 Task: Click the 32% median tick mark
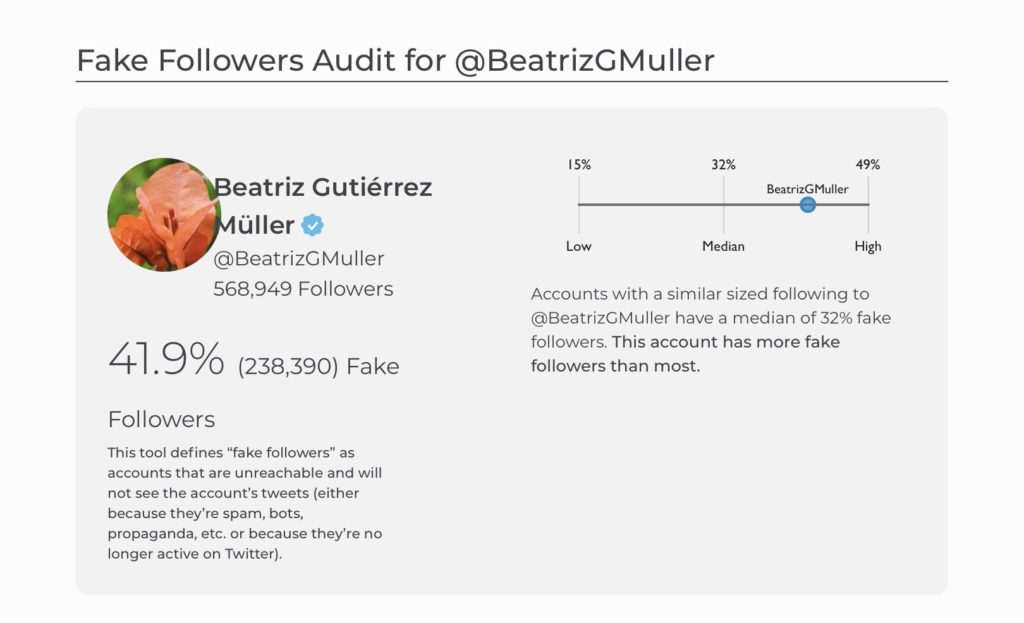tap(724, 165)
